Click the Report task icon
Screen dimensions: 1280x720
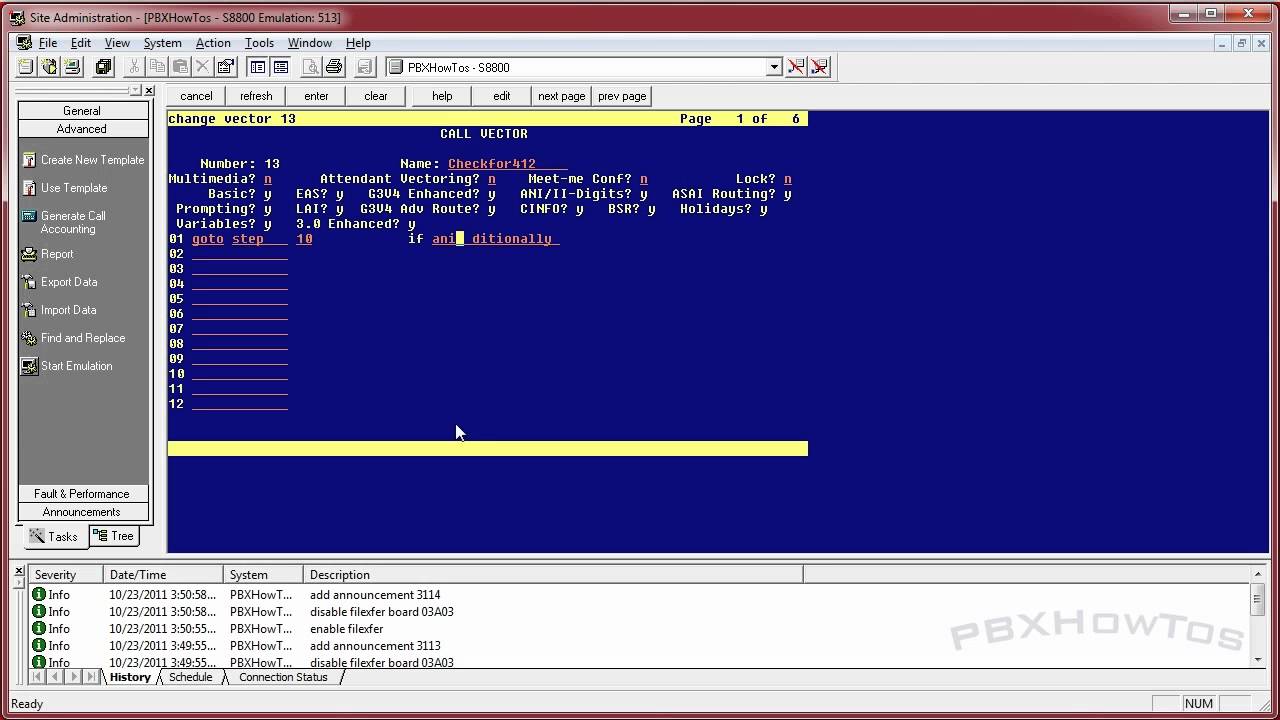[29, 254]
